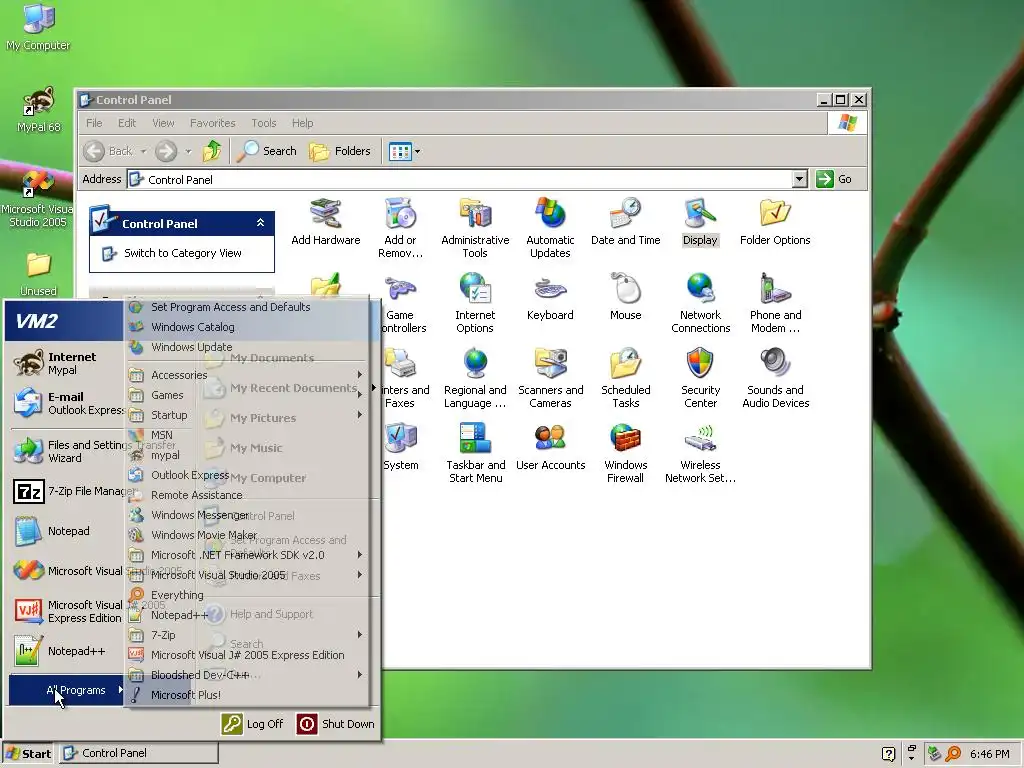Click the Log Off button
This screenshot has width=1024, height=768.
point(252,724)
